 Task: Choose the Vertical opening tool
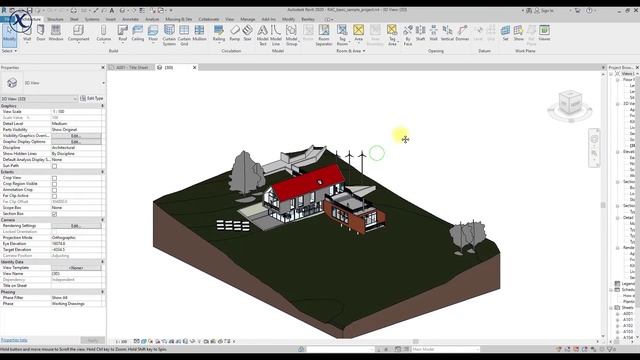[447, 33]
